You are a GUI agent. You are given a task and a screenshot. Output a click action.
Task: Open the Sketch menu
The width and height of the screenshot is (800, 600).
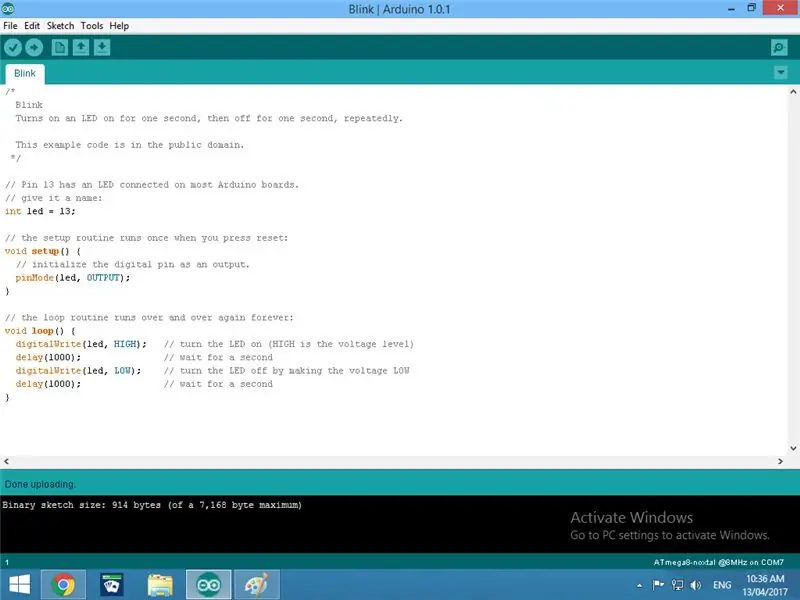pyautogui.click(x=60, y=26)
